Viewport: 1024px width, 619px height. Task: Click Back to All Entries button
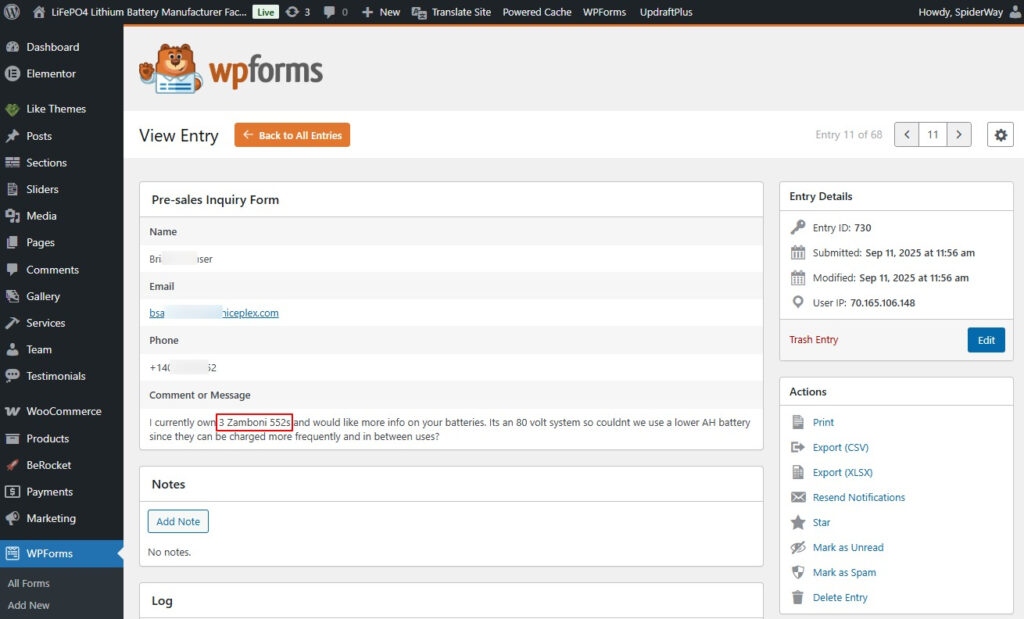(292, 135)
